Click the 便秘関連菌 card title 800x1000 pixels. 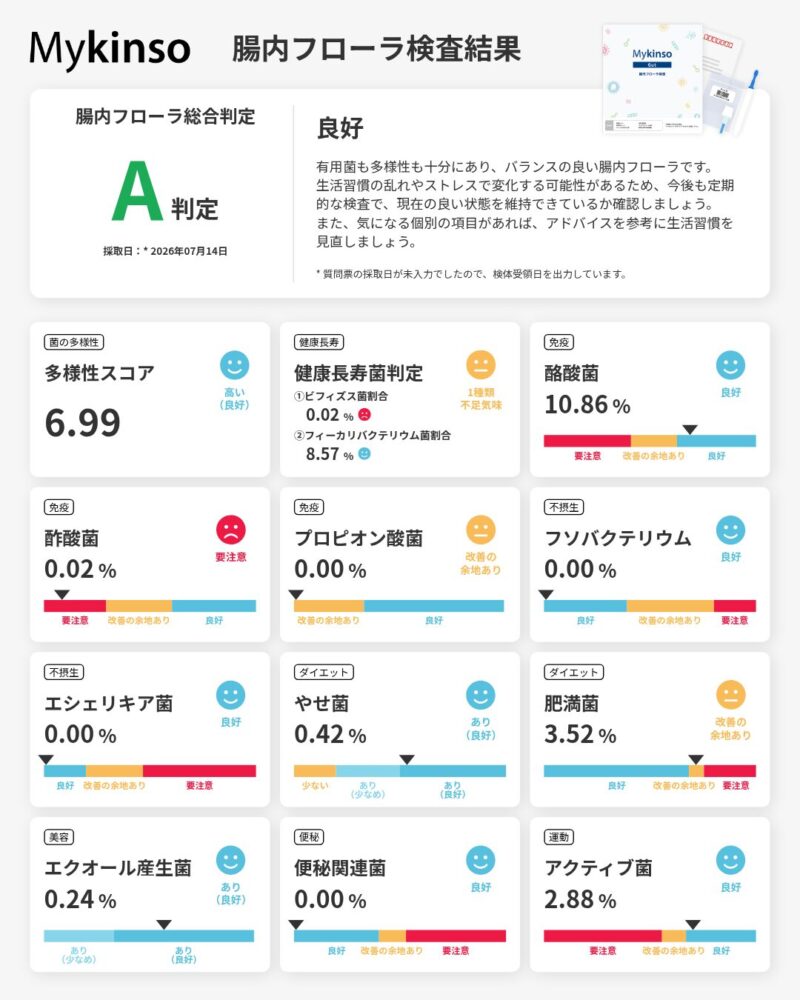[339, 868]
